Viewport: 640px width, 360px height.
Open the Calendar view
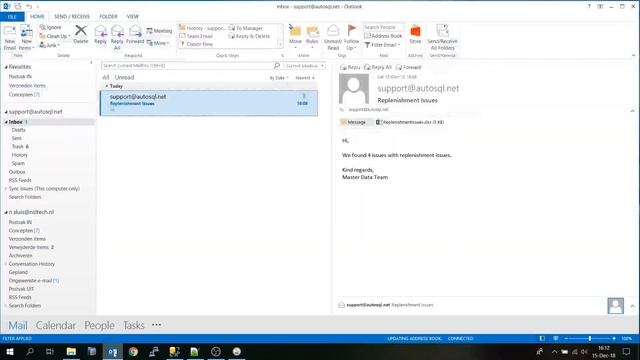pos(56,325)
